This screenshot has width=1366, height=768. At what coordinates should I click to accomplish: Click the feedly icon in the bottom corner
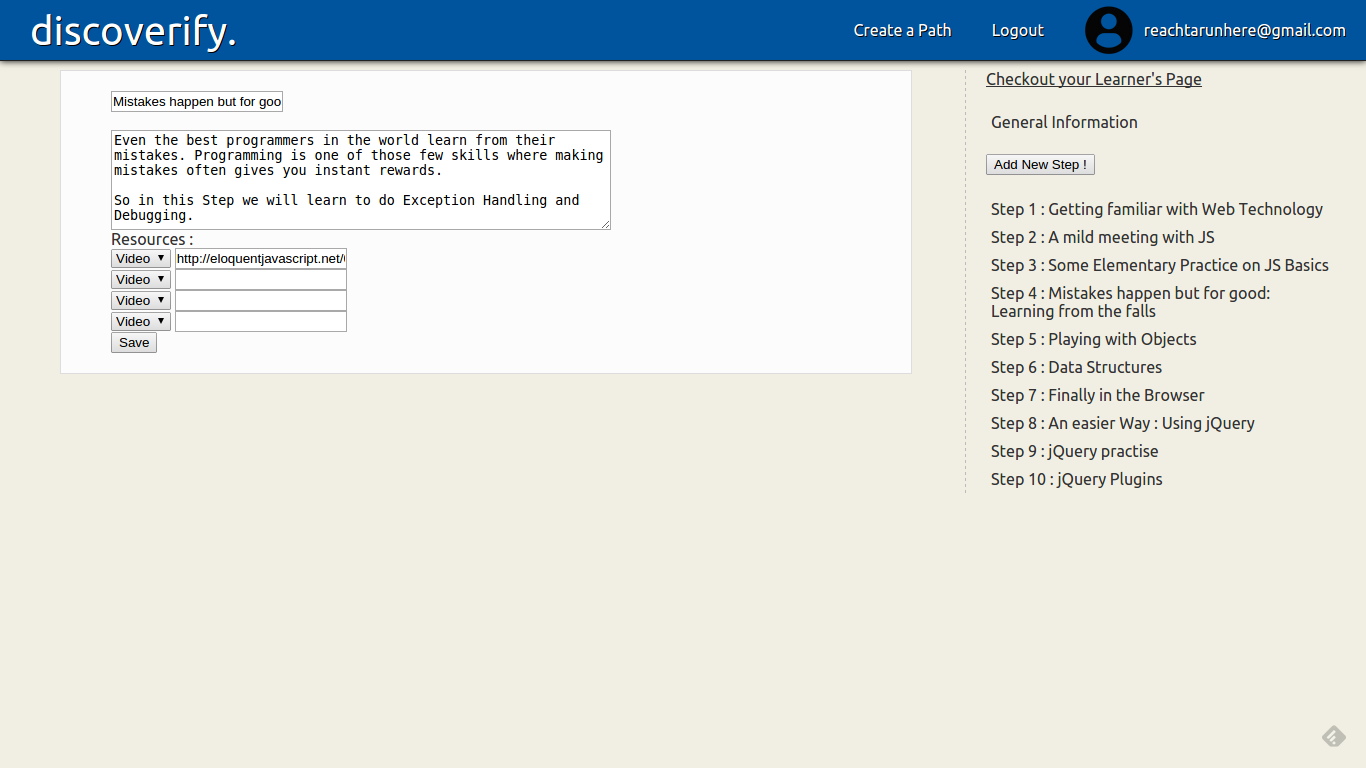1333,737
